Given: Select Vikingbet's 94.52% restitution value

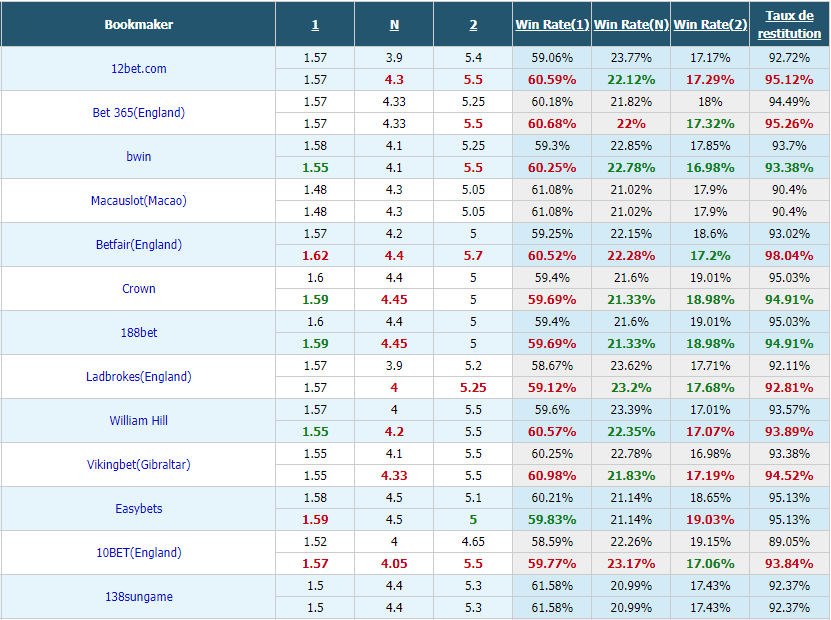Looking at the screenshot, I should click(789, 475).
